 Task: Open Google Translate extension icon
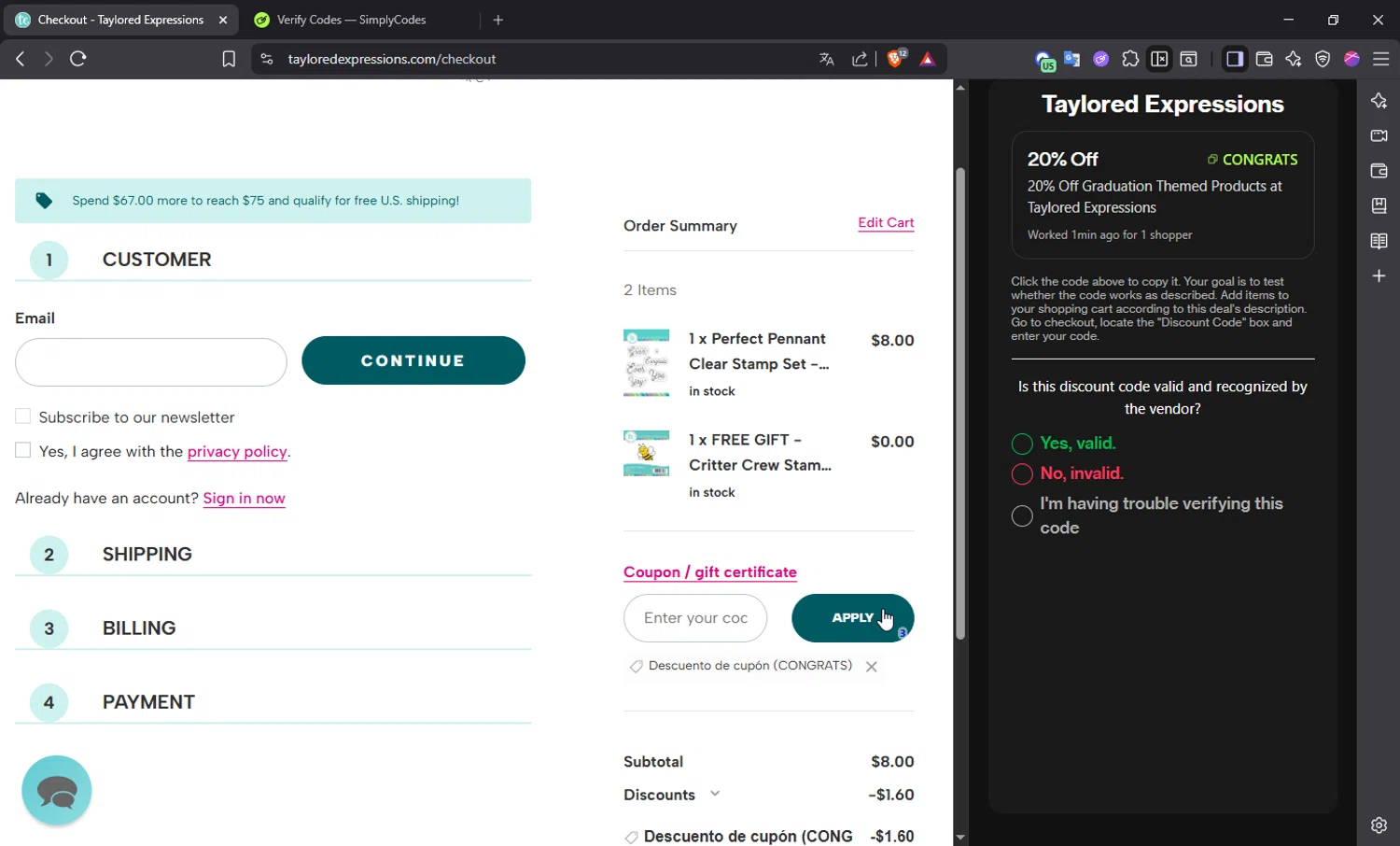1071,59
